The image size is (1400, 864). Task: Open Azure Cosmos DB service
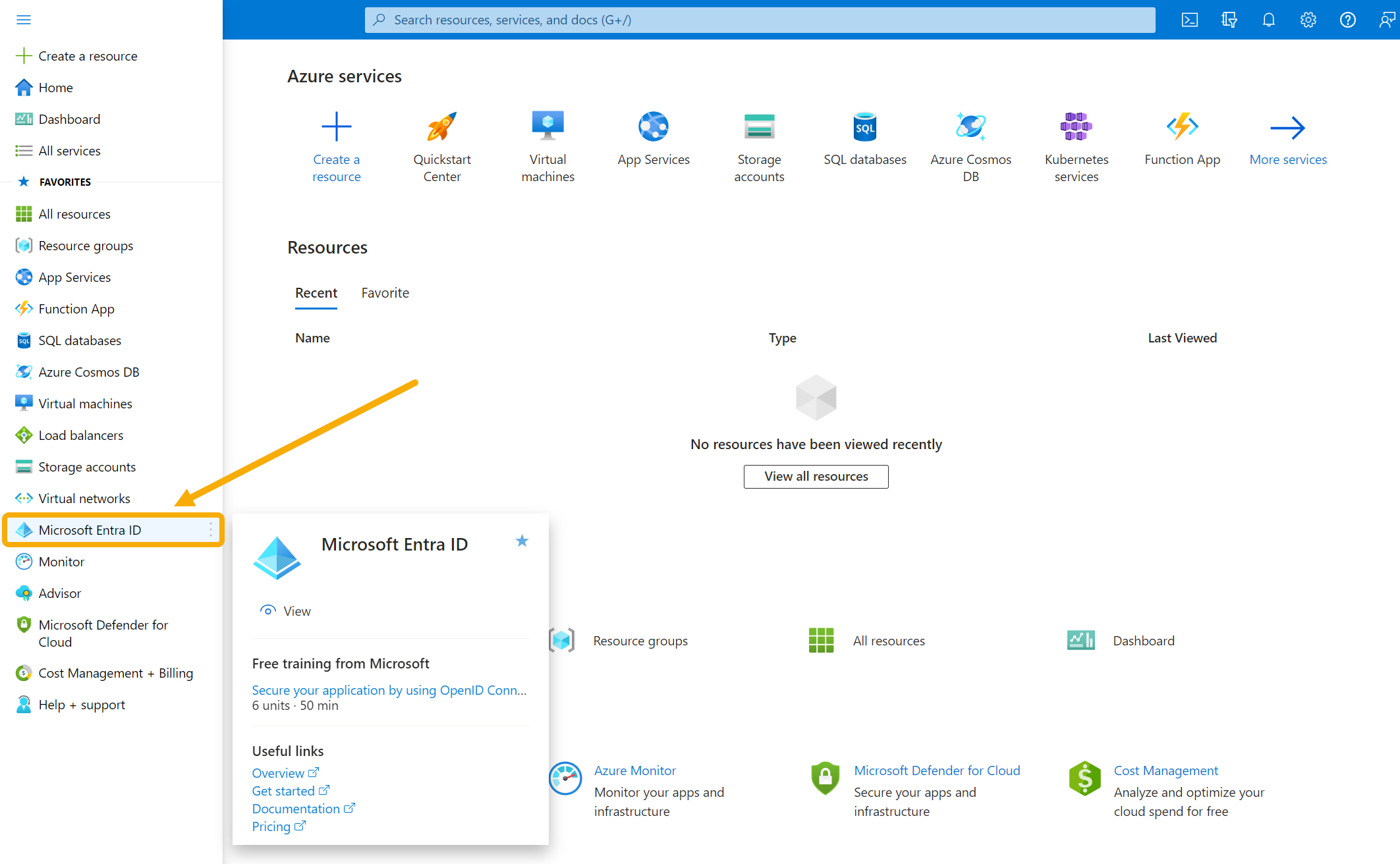click(970, 126)
